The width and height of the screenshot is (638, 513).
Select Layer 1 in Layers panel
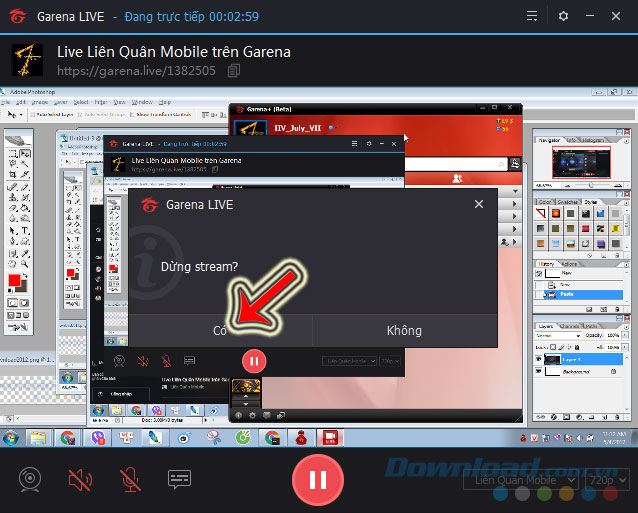(x=583, y=359)
